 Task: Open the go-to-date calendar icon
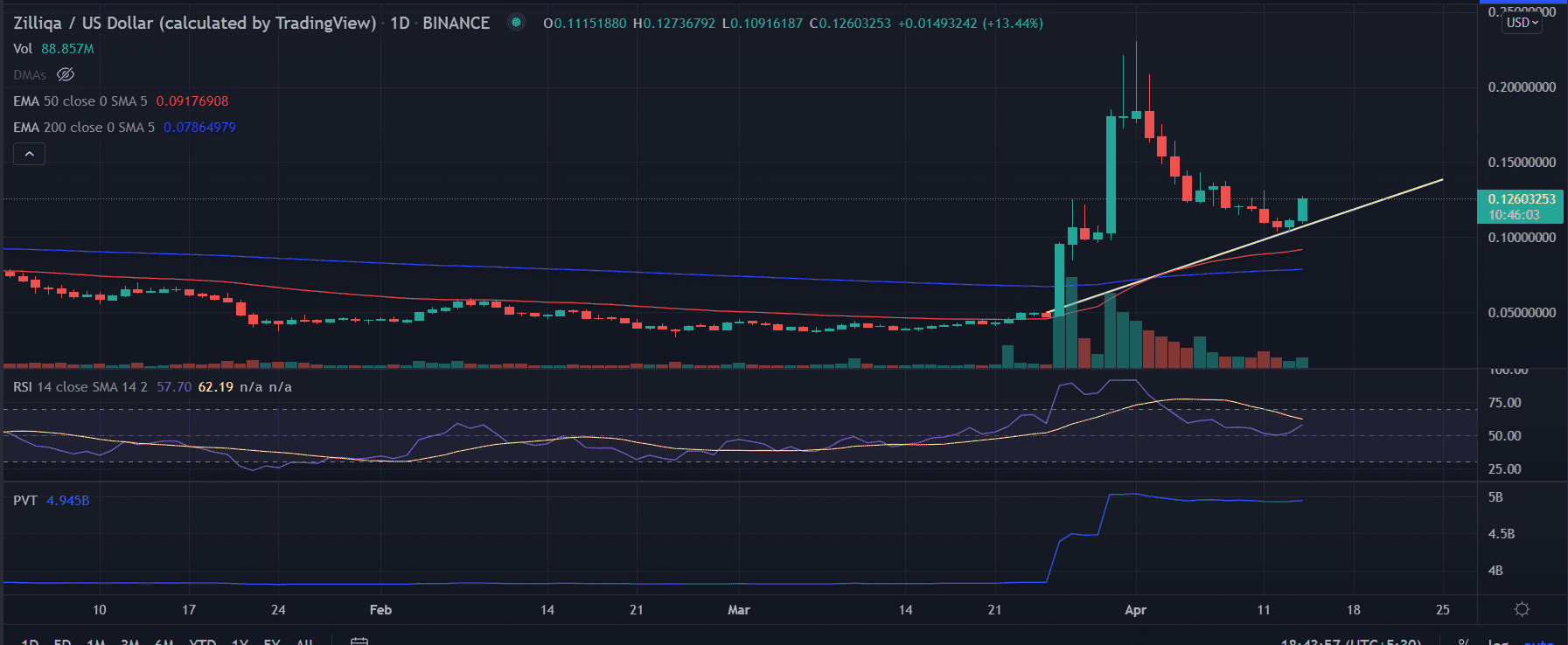(359, 642)
